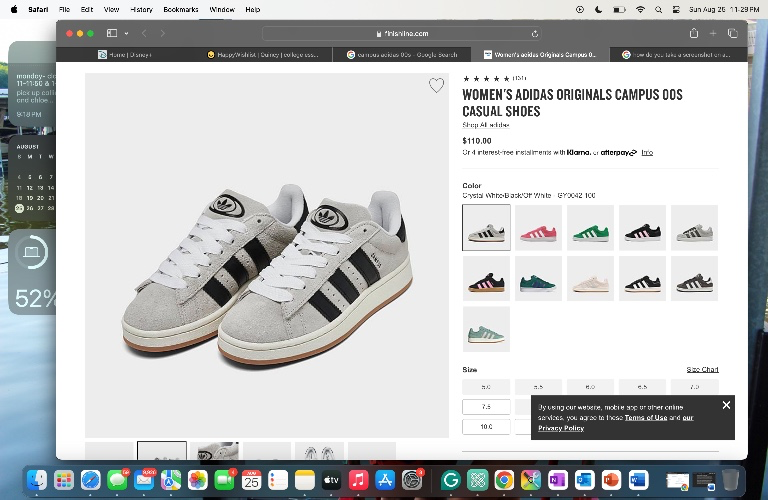This screenshot has width=768, height=500.
Task: Toggle the Safari sidebar icon
Action: click(x=112, y=33)
